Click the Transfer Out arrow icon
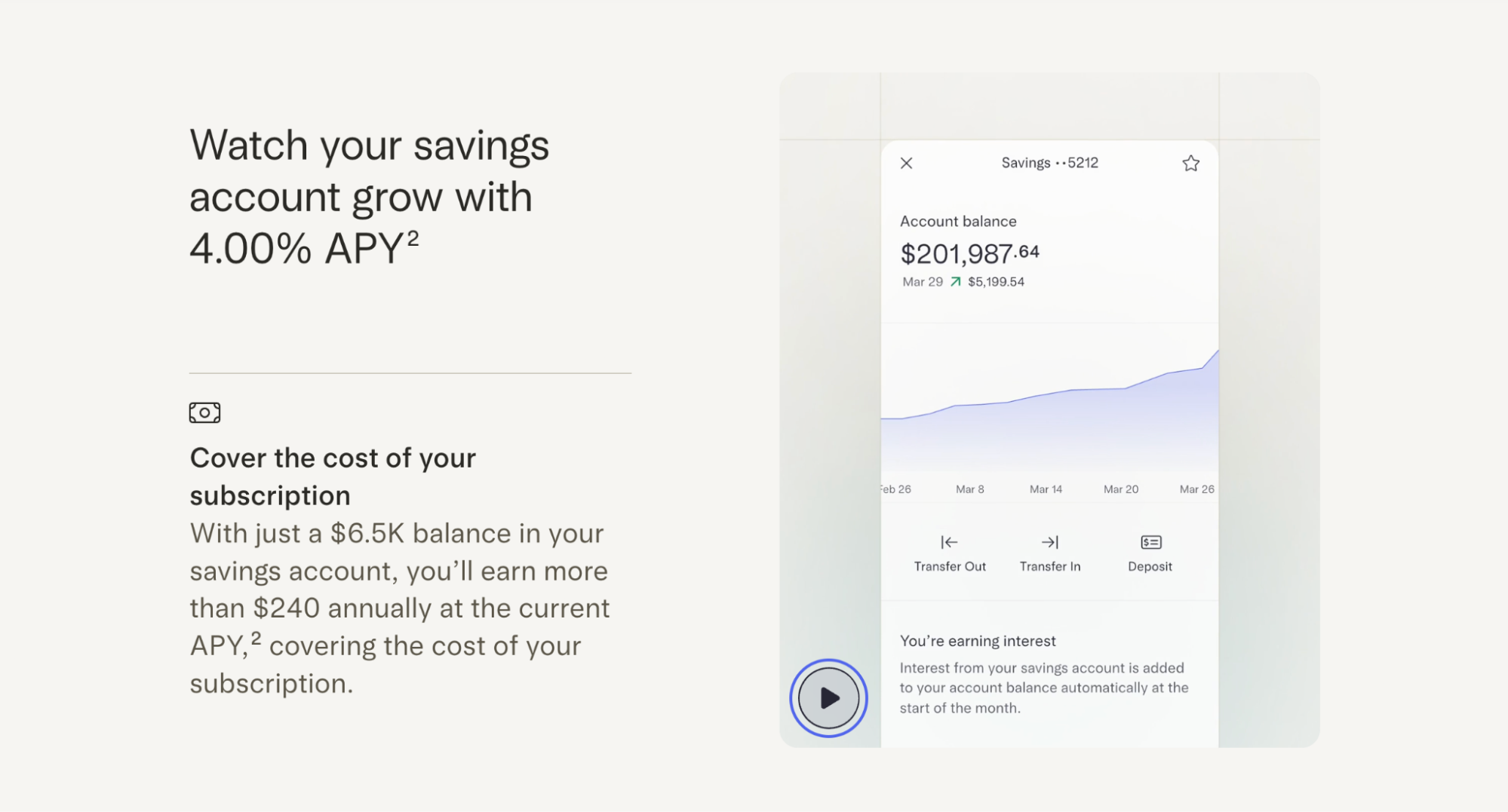The height and width of the screenshot is (812, 1508). pos(949,542)
